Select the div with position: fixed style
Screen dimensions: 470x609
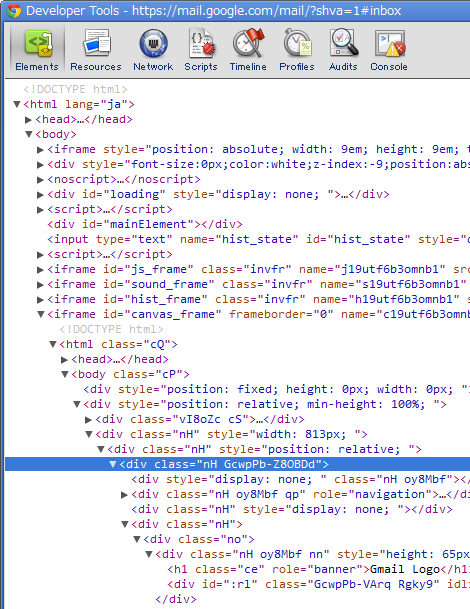click(277, 389)
